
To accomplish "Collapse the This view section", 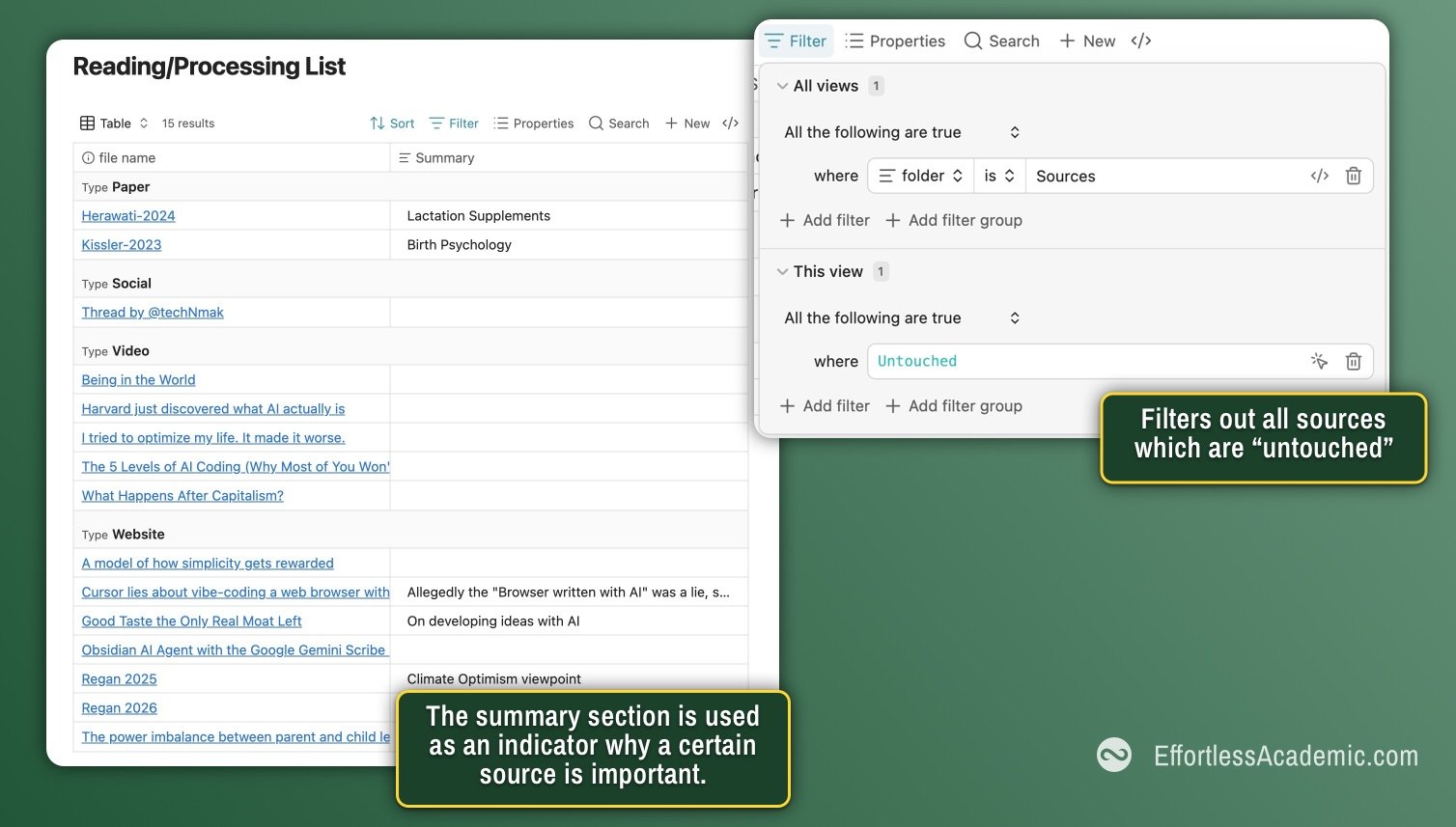I will 782,272.
